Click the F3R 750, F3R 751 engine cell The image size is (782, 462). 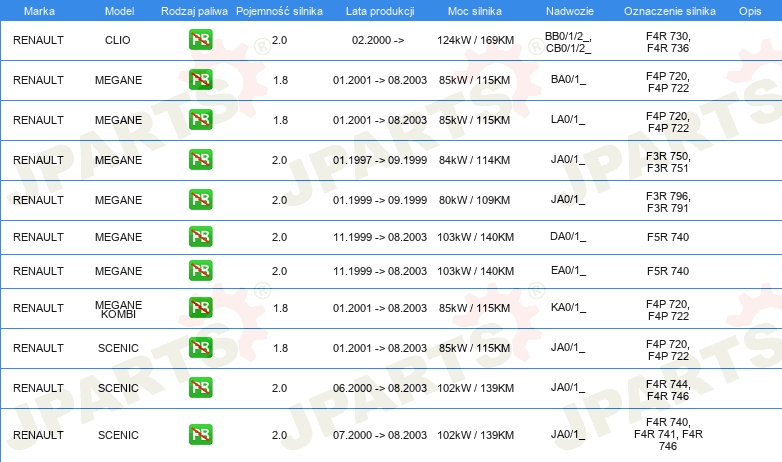click(x=668, y=162)
